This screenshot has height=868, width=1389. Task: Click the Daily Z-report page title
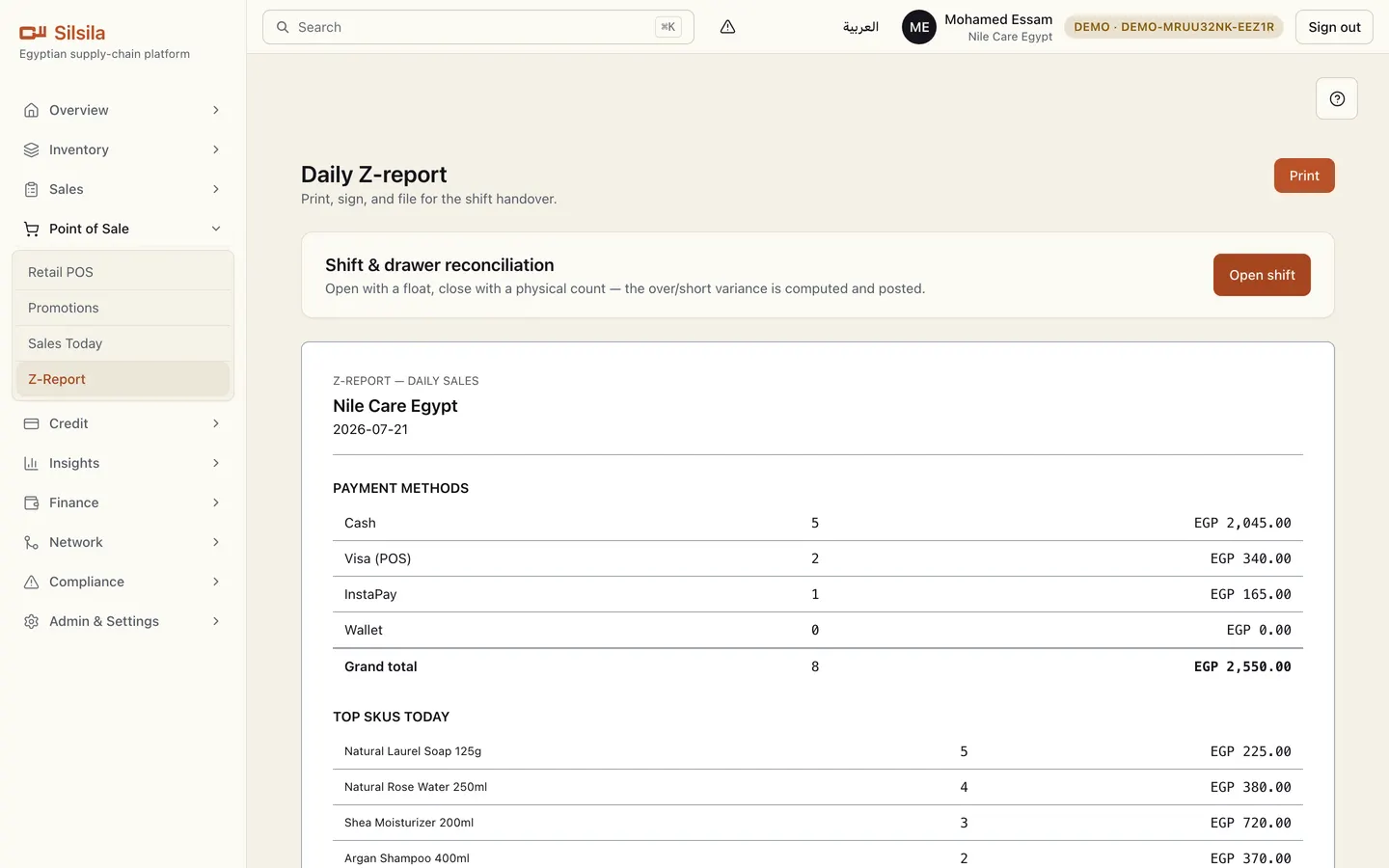[373, 175]
